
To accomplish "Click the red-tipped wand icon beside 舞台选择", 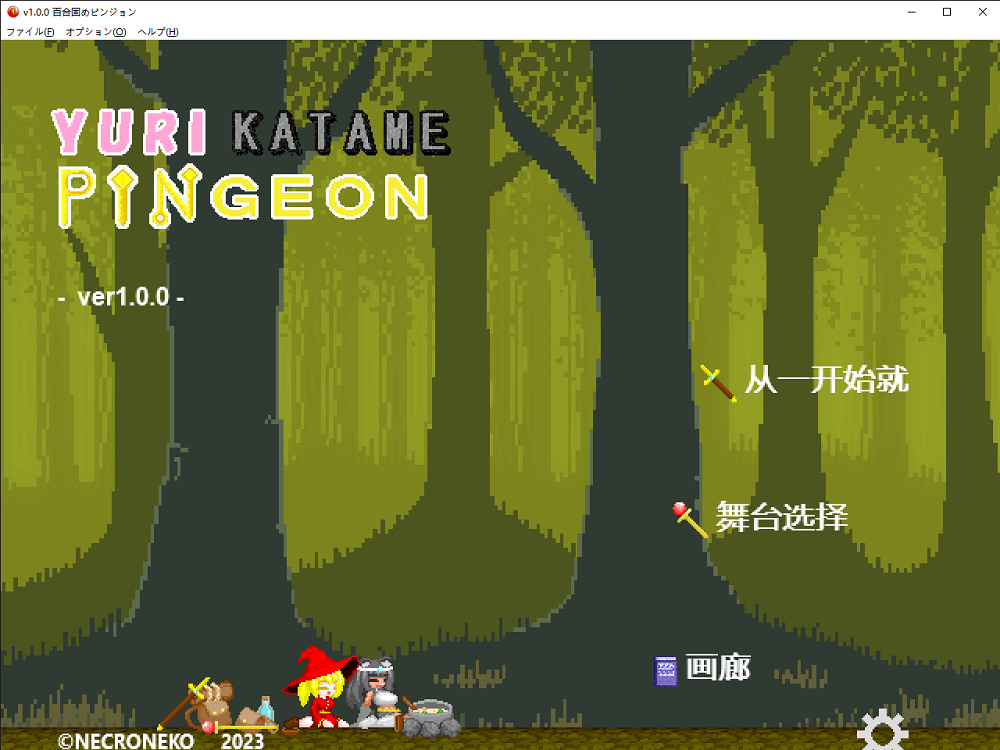I will [691, 520].
